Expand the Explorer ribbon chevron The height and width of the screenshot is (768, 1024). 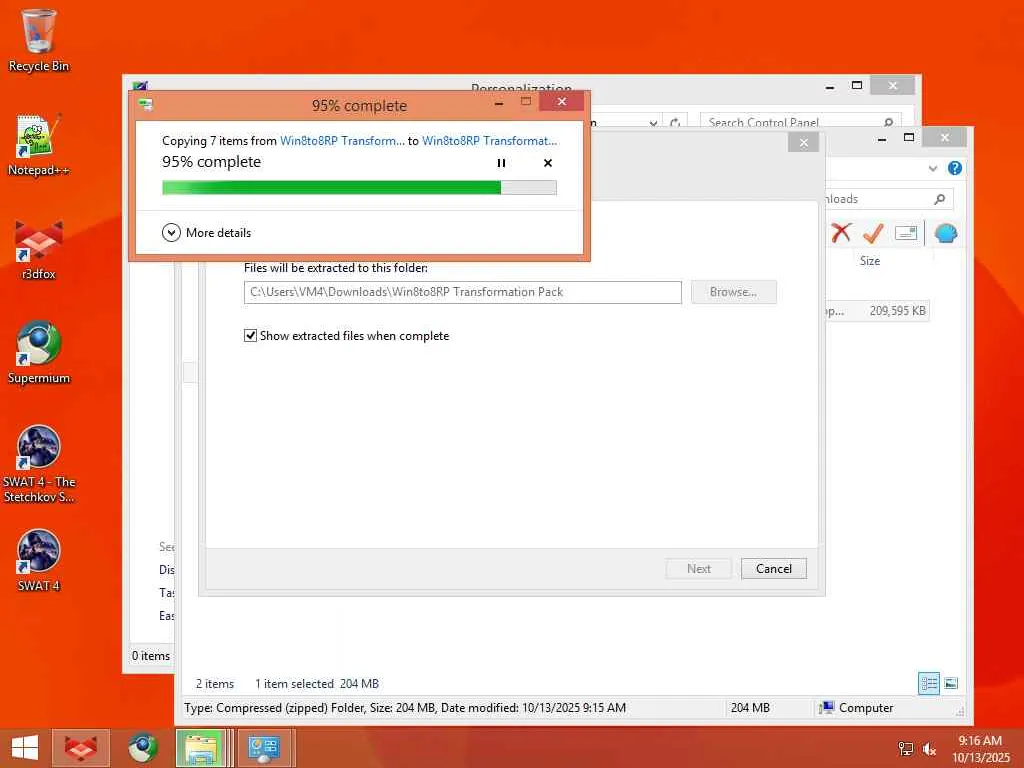point(933,168)
